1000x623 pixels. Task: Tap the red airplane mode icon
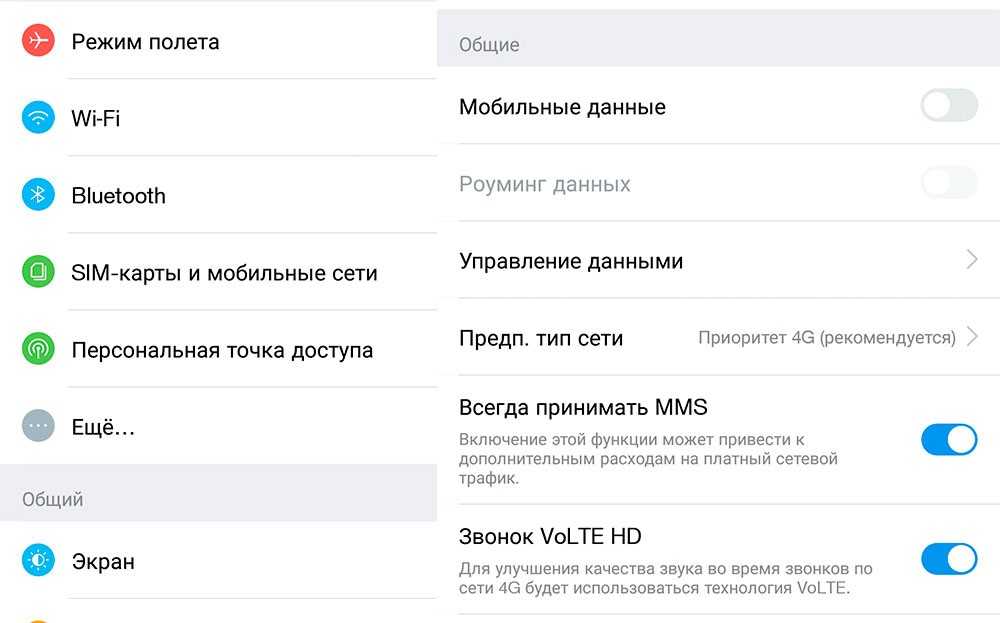(x=38, y=41)
